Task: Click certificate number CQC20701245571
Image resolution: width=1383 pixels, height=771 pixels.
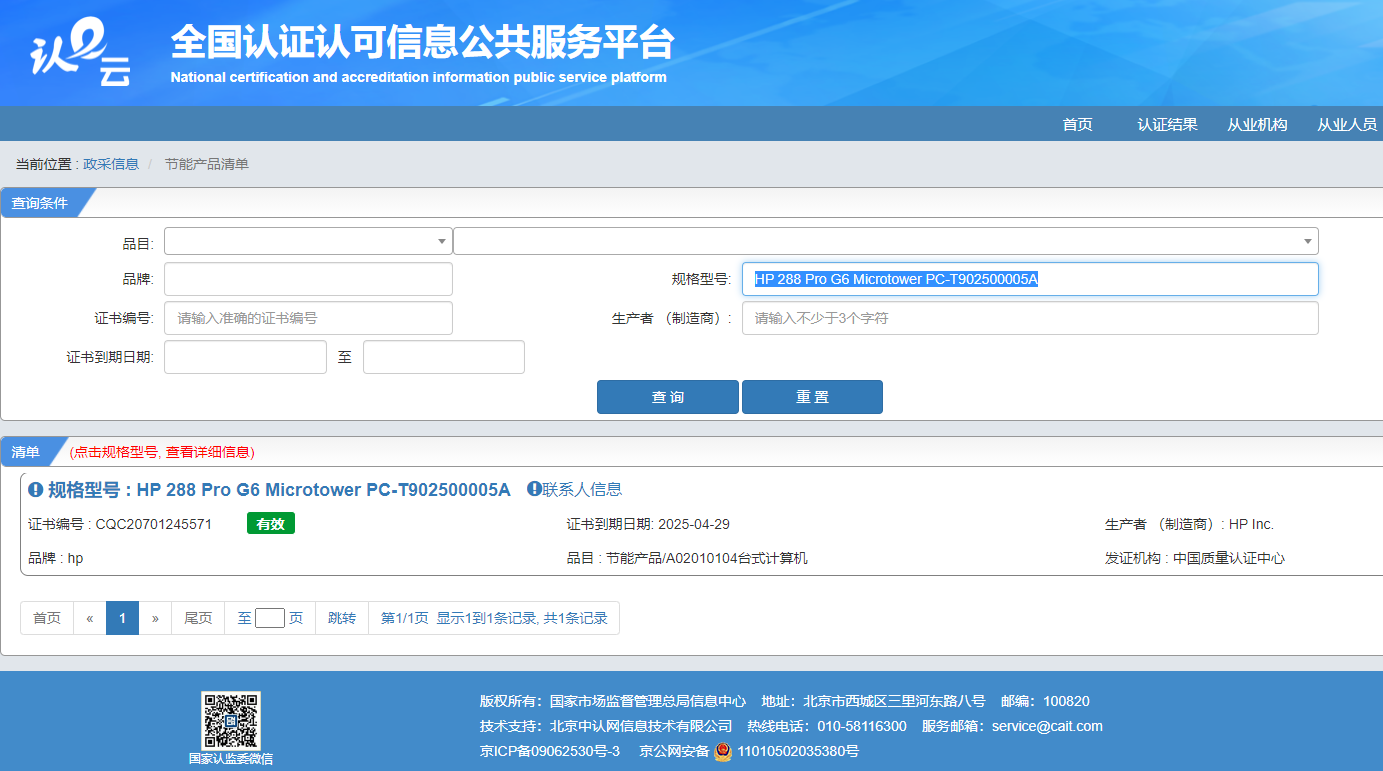Action: [154, 524]
